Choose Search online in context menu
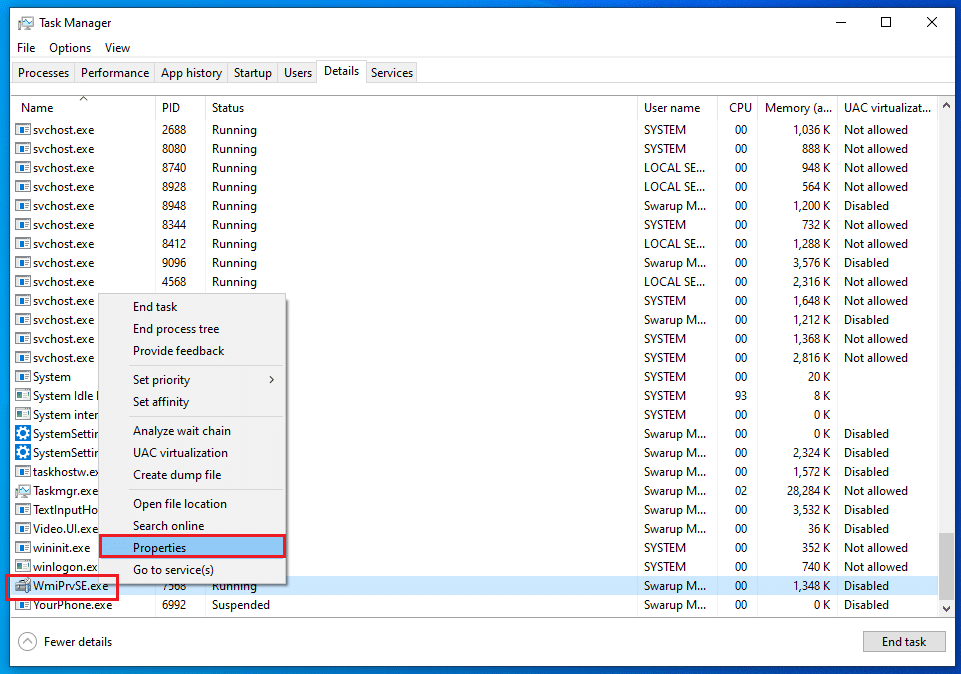961x674 pixels. [x=192, y=526]
